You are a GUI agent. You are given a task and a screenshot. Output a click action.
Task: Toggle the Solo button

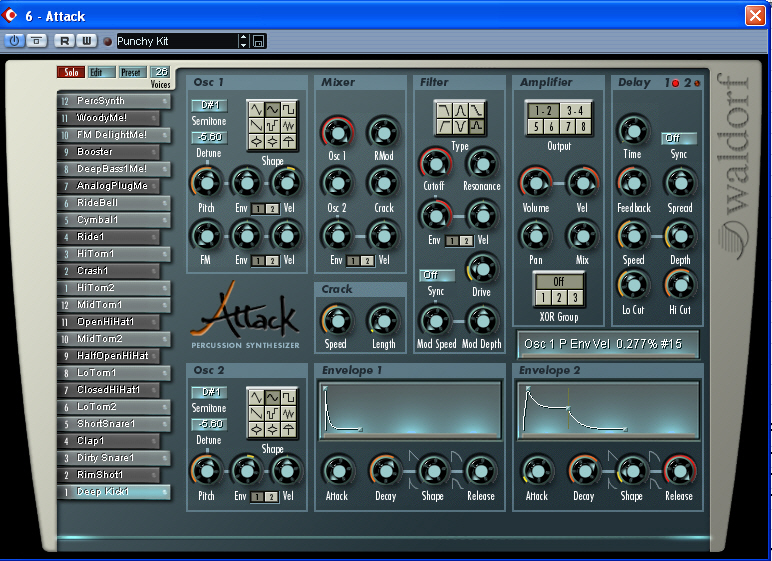click(x=71, y=72)
